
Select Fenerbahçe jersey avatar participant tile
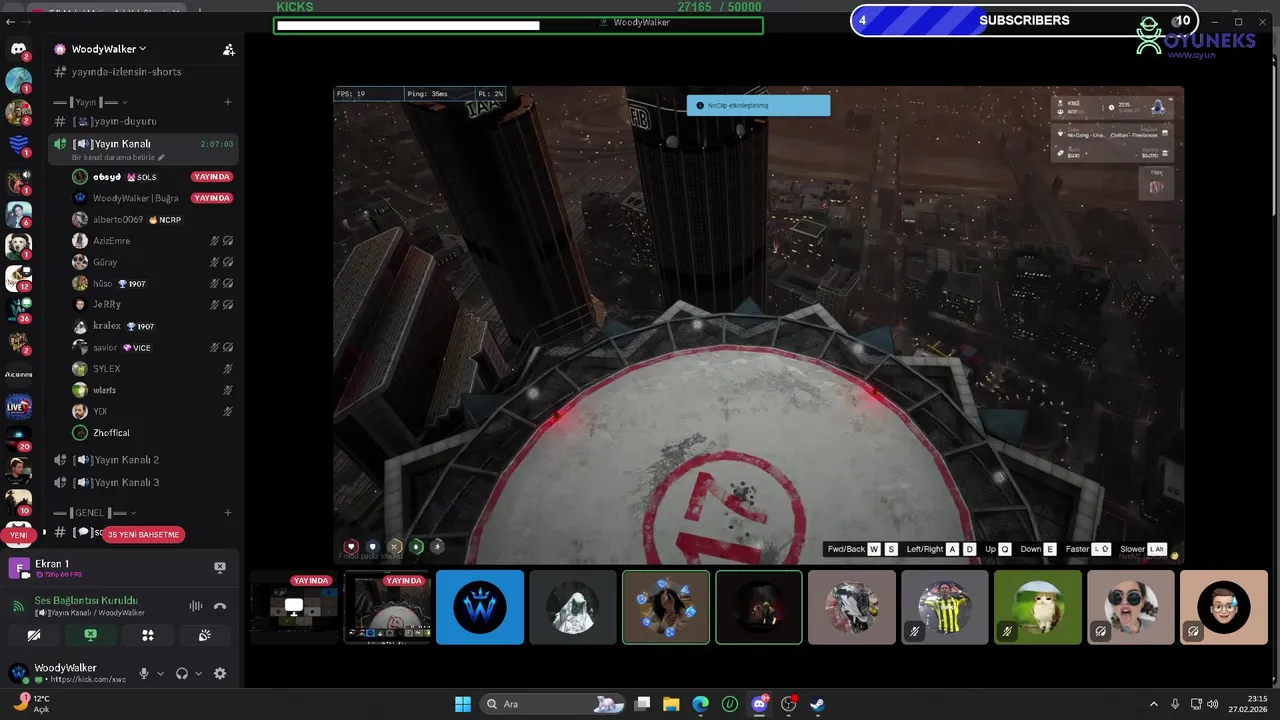[945, 607]
